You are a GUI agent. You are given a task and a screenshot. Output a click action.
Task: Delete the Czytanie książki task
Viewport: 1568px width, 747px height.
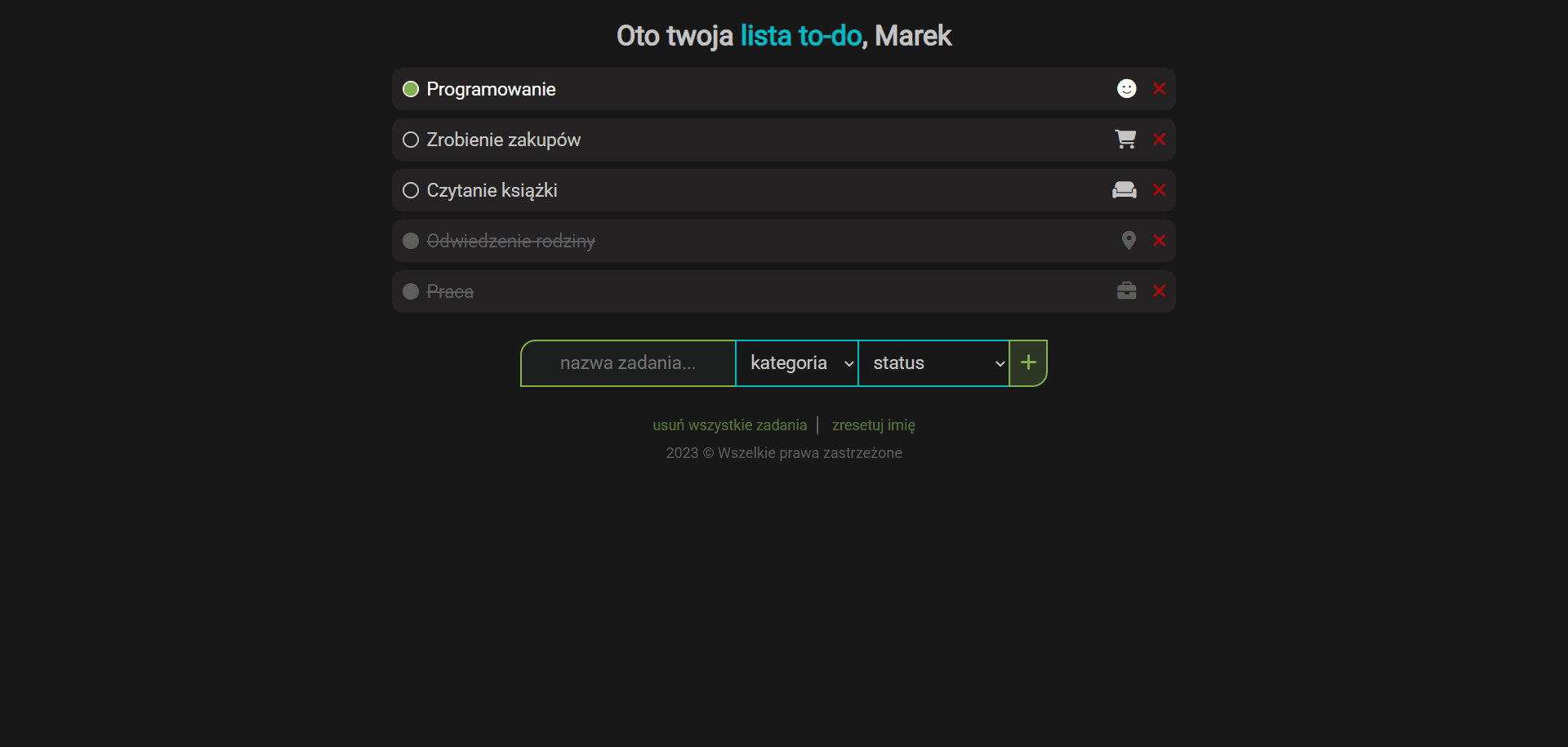1159,189
